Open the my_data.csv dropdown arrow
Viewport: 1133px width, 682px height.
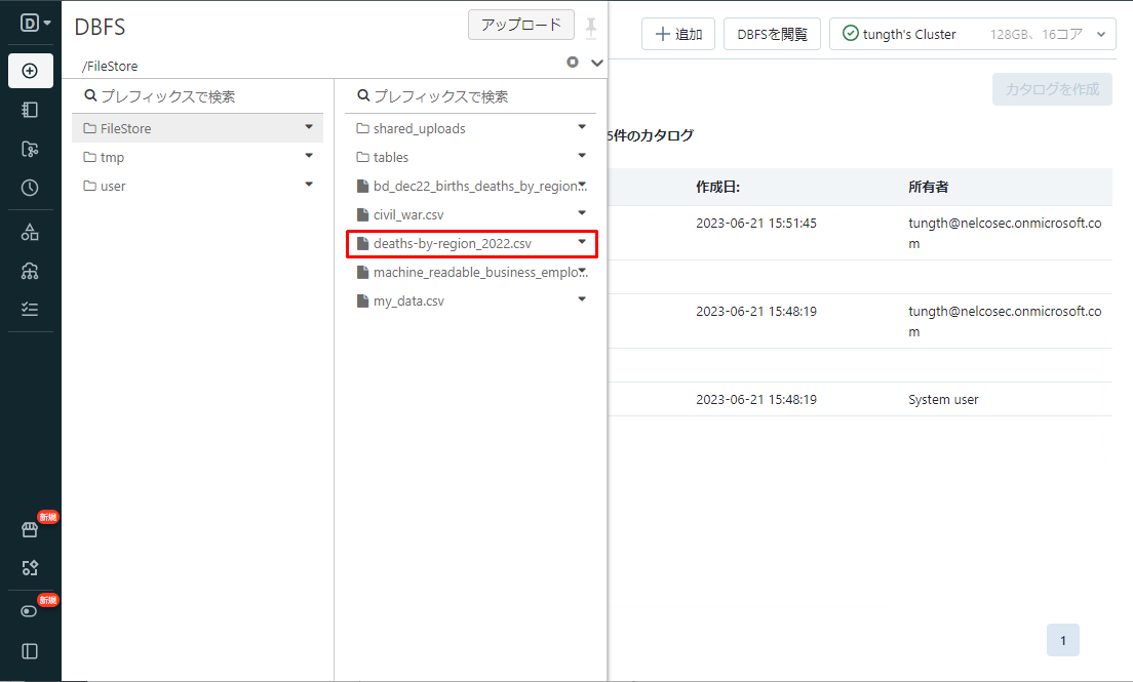582,298
